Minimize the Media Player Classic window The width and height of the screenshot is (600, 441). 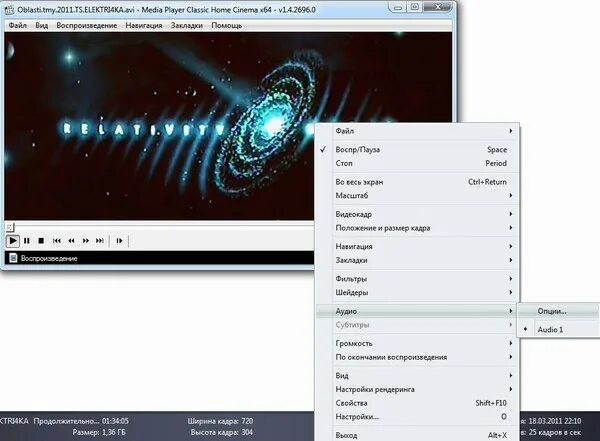pyautogui.click(x=398, y=7)
